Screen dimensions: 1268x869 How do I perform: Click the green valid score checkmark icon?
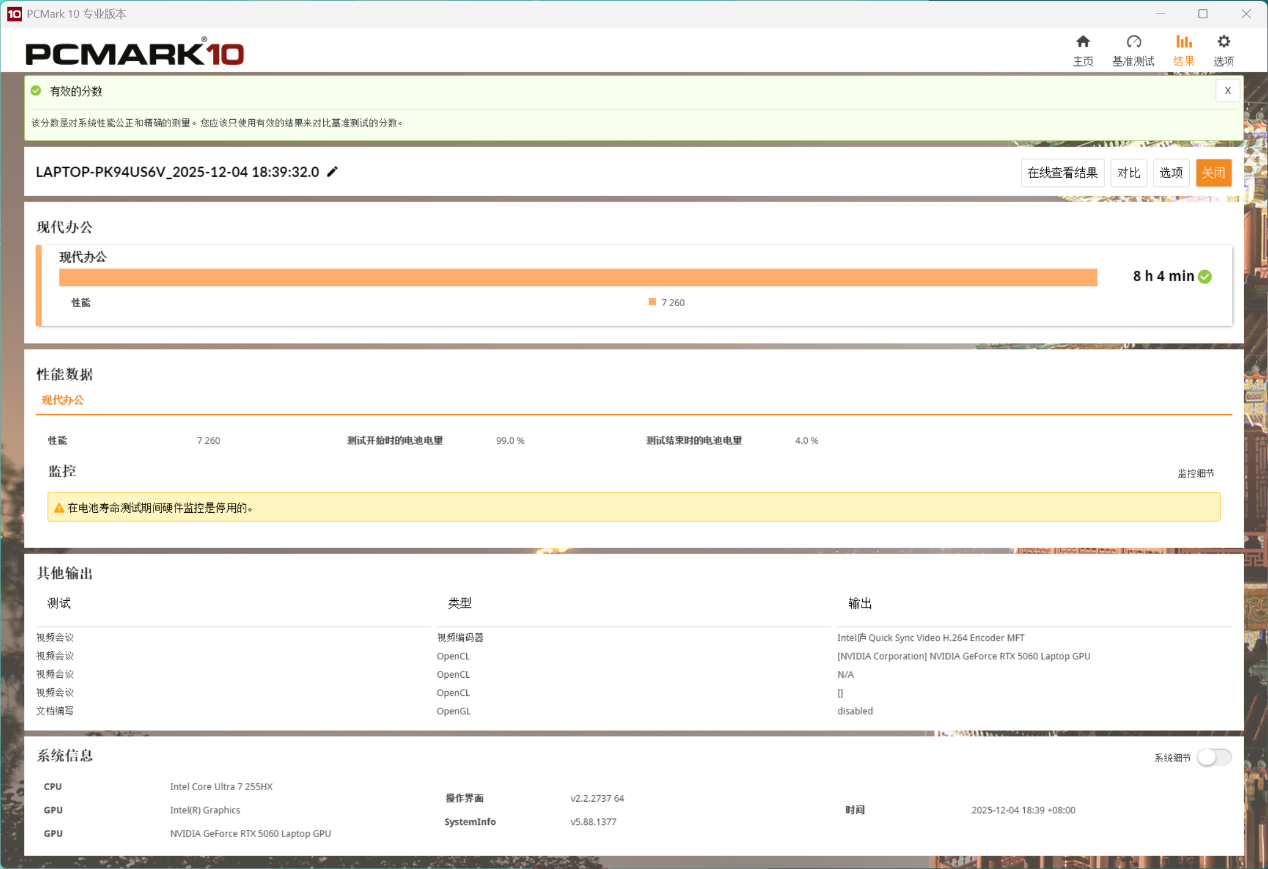tap(36, 90)
